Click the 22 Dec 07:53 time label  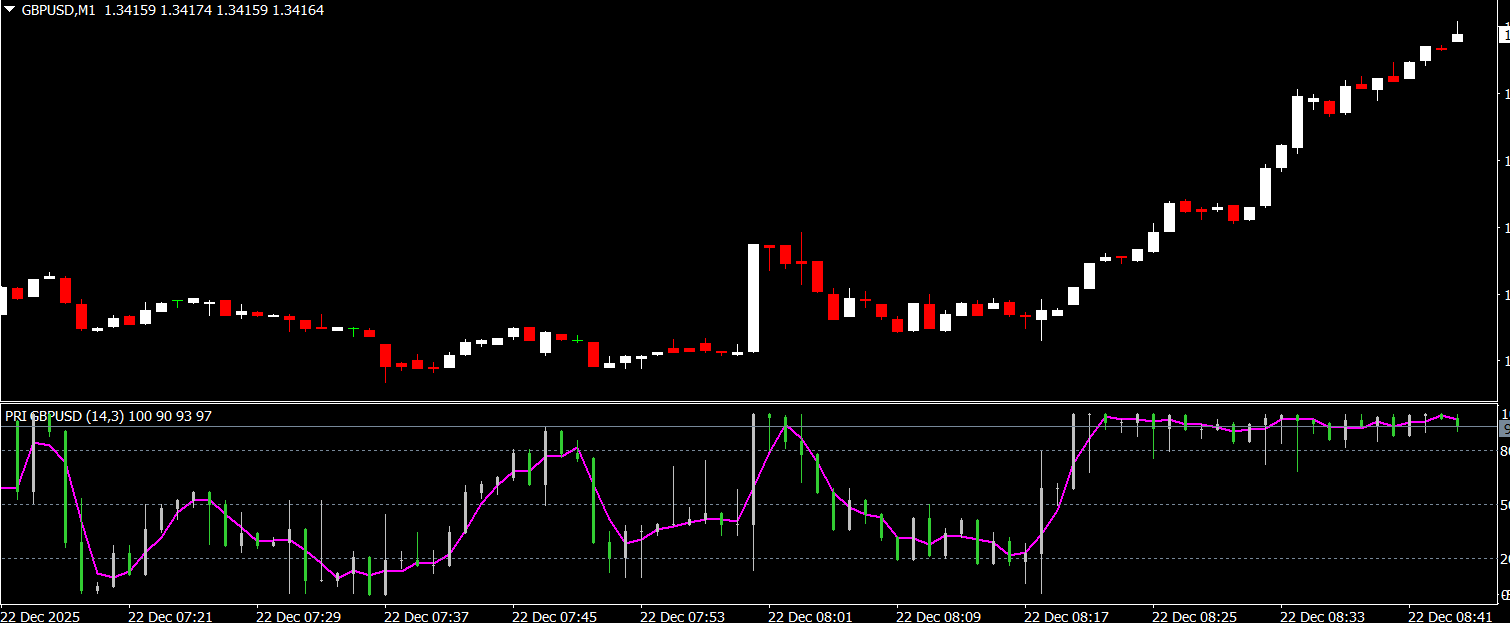682,616
